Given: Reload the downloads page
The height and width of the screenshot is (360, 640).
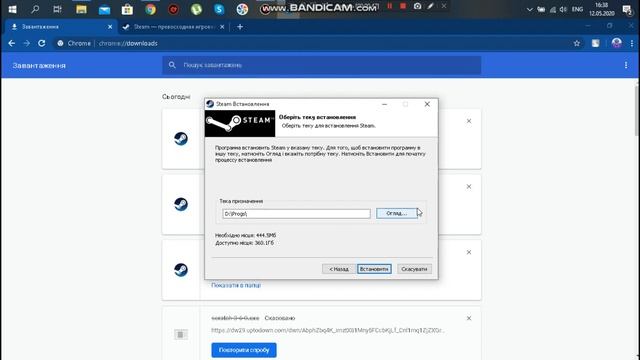Looking at the screenshot, I should pos(42,43).
